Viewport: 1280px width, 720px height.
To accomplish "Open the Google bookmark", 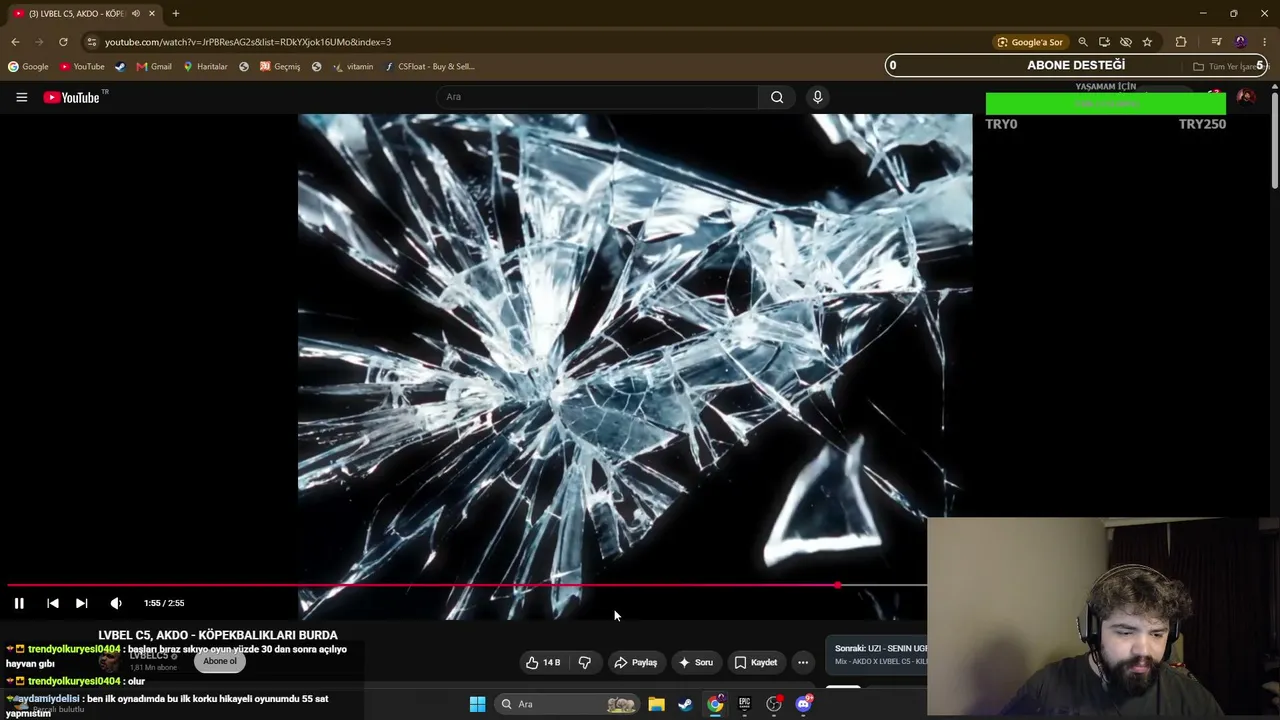I will click(x=28, y=67).
